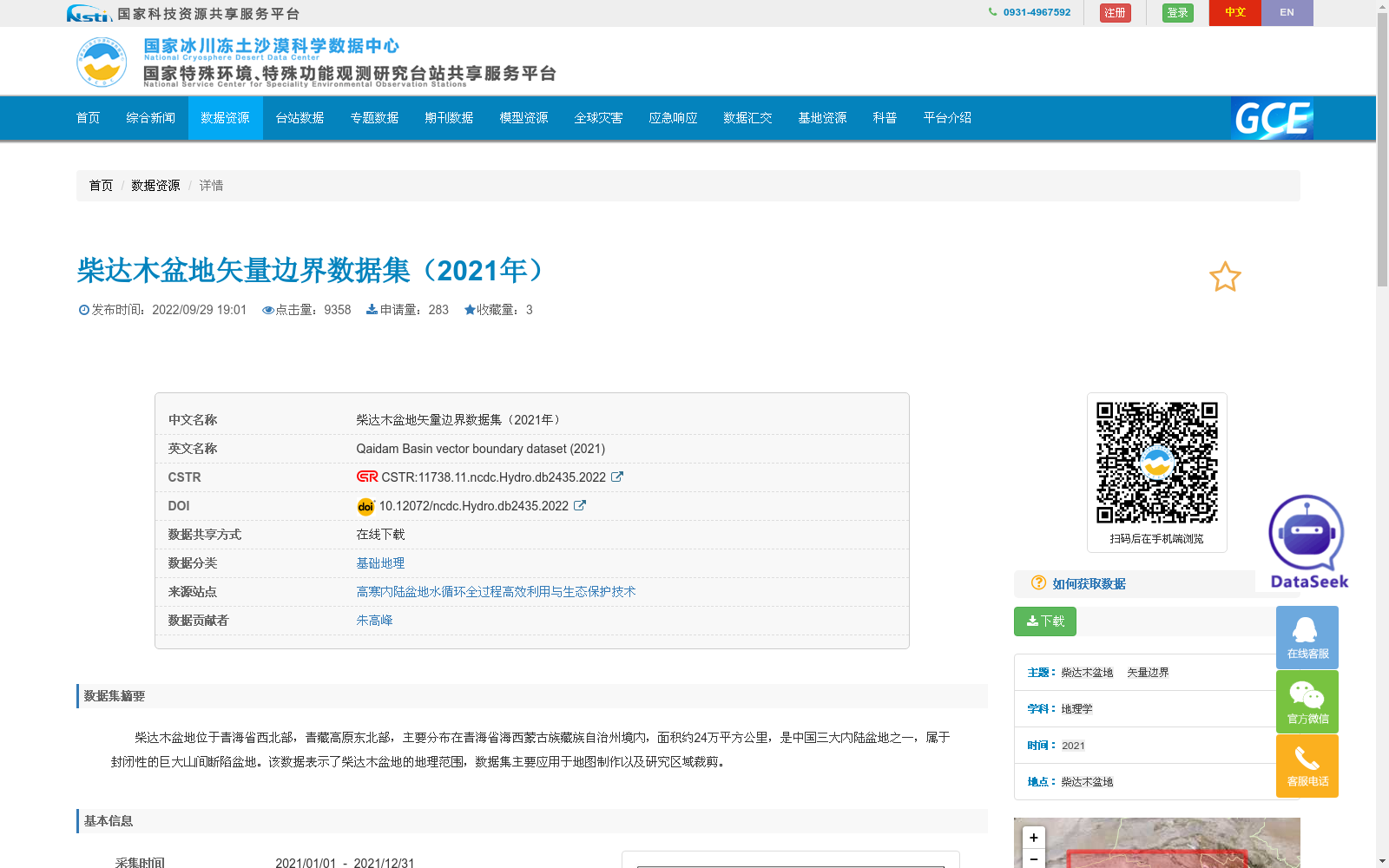Open contributor link 朱高峰
The height and width of the screenshot is (868, 1389).
(374, 620)
